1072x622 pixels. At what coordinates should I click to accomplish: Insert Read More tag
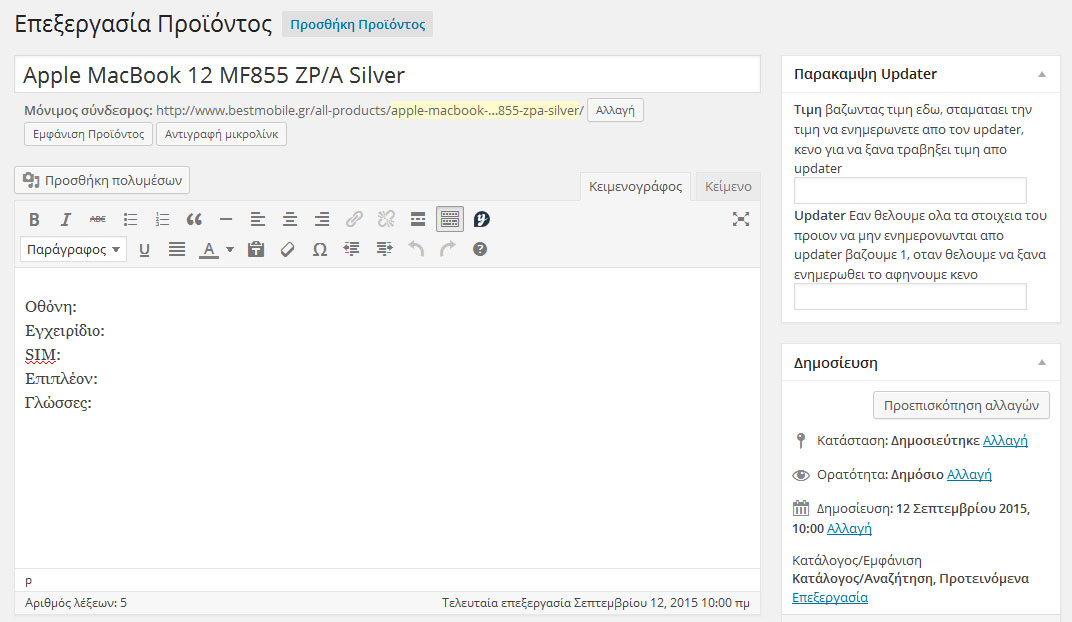[418, 219]
